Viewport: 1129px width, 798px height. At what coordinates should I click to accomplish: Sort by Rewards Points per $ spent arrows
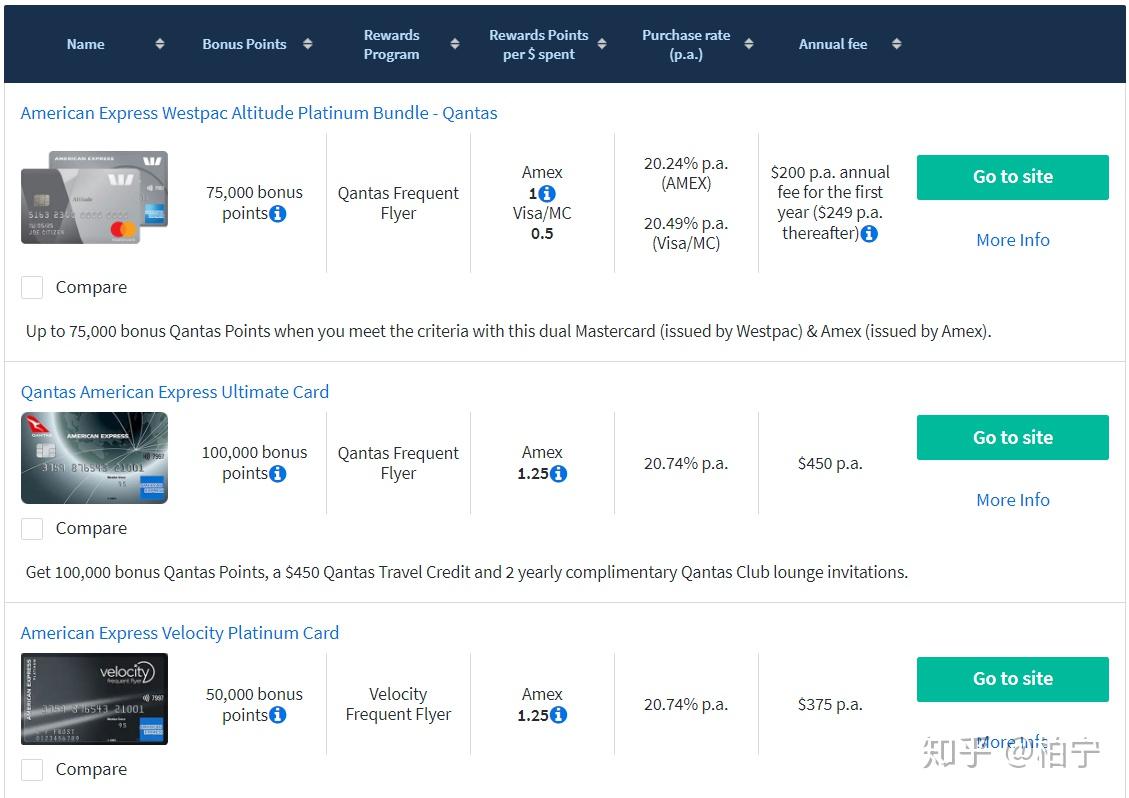pyautogui.click(x=602, y=44)
